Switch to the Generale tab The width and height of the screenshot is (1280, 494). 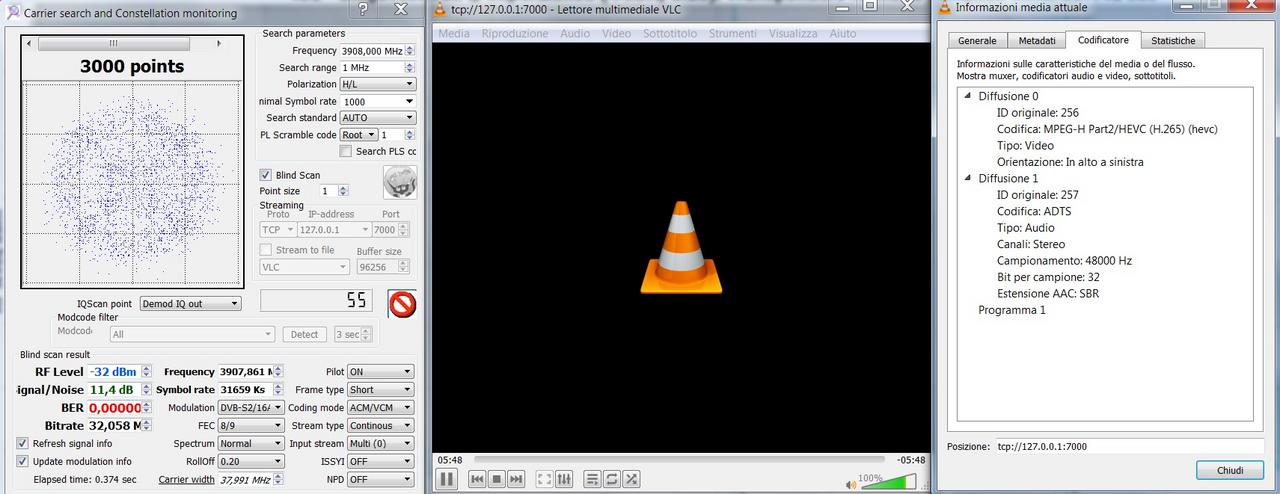(x=977, y=41)
